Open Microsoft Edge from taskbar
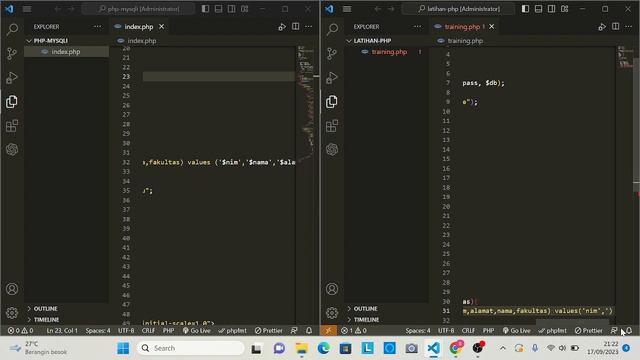The height and width of the screenshot is (360, 640). tap(324, 348)
